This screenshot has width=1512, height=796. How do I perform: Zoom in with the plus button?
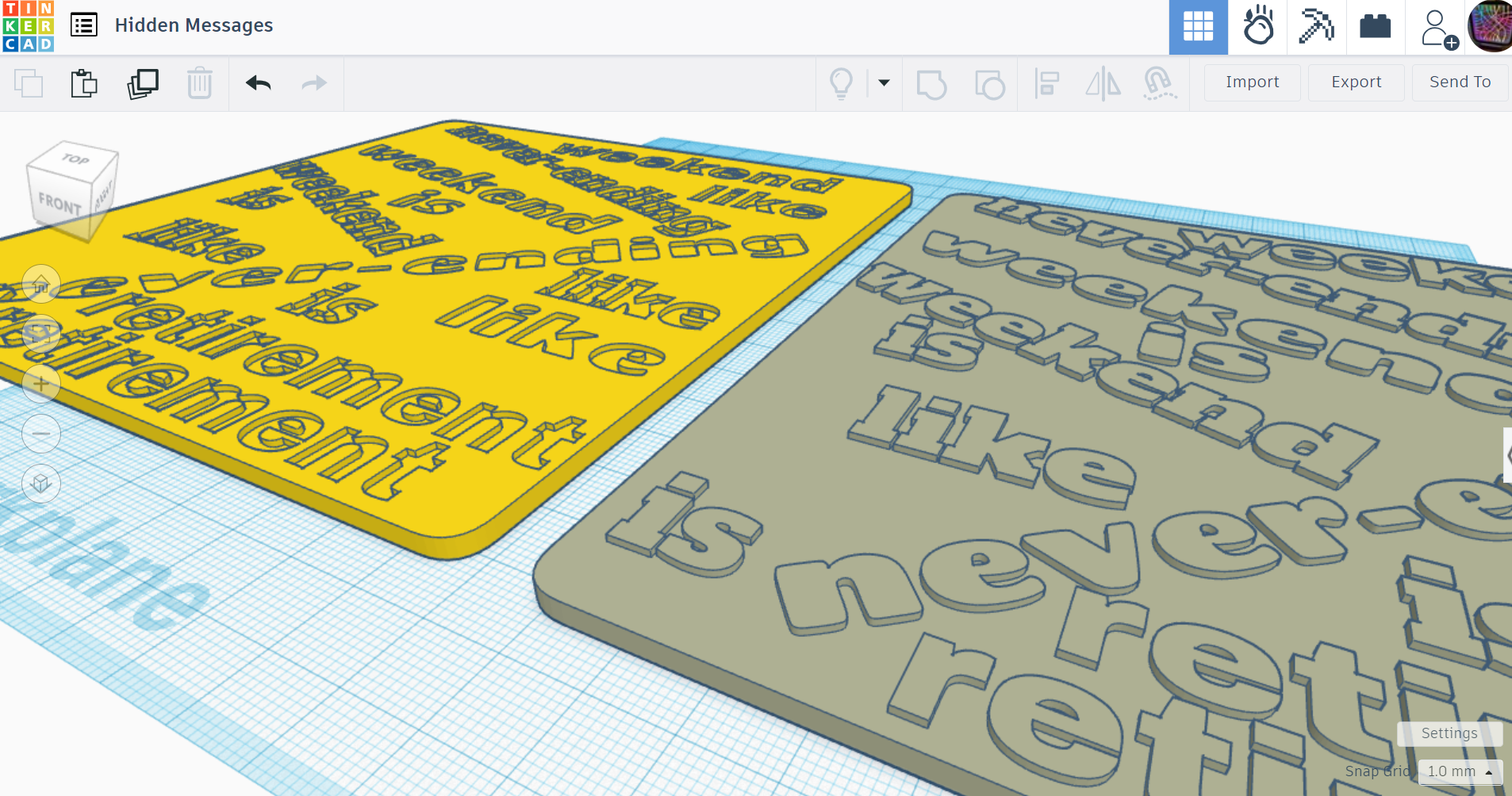(41, 384)
